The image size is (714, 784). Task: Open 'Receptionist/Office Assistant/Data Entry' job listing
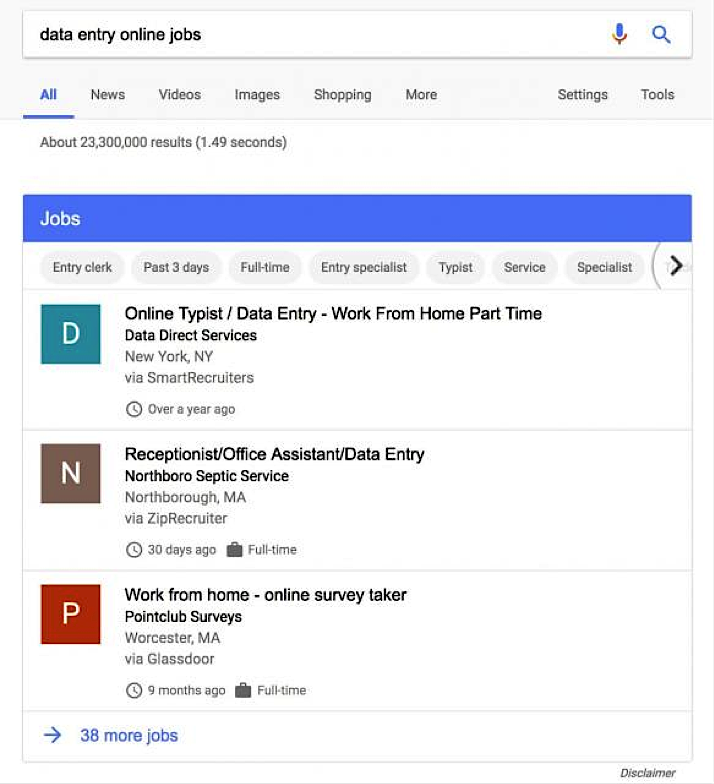[x=274, y=454]
